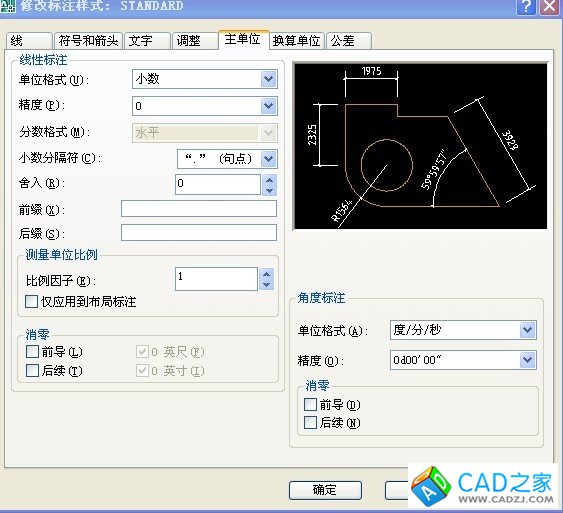
Task: Select the 主单位 tab
Action: [x=244, y=39]
